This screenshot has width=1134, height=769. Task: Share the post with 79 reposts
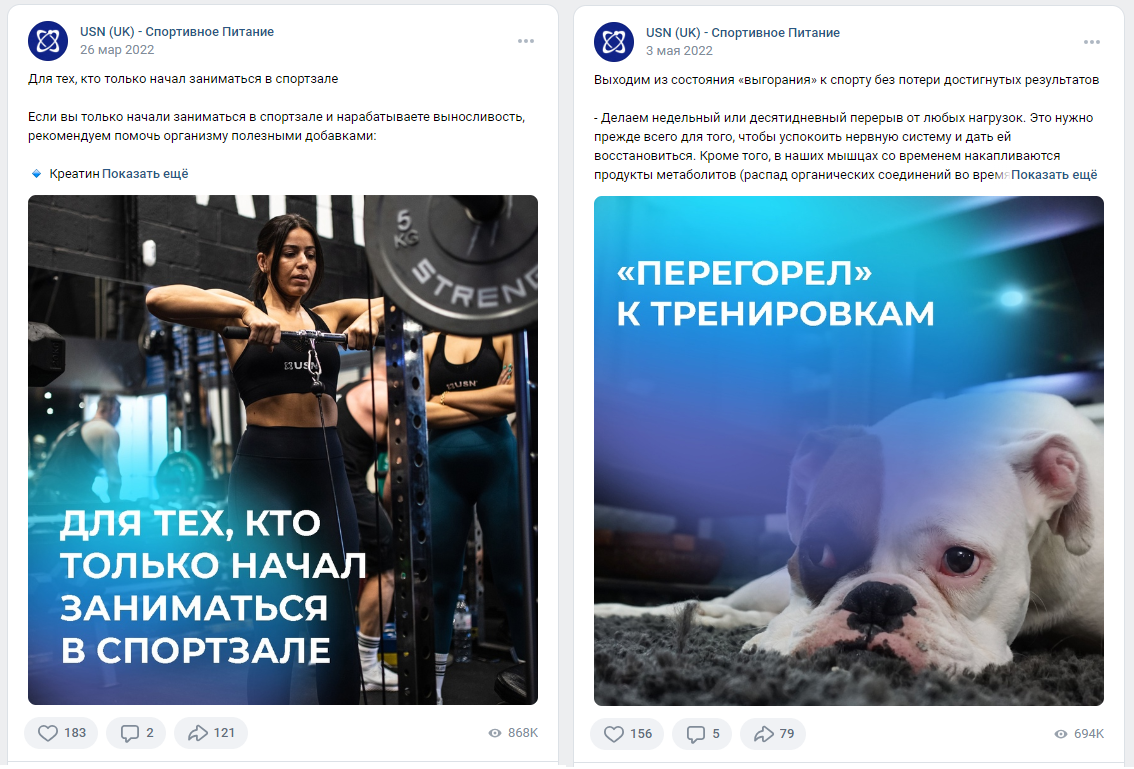773,734
